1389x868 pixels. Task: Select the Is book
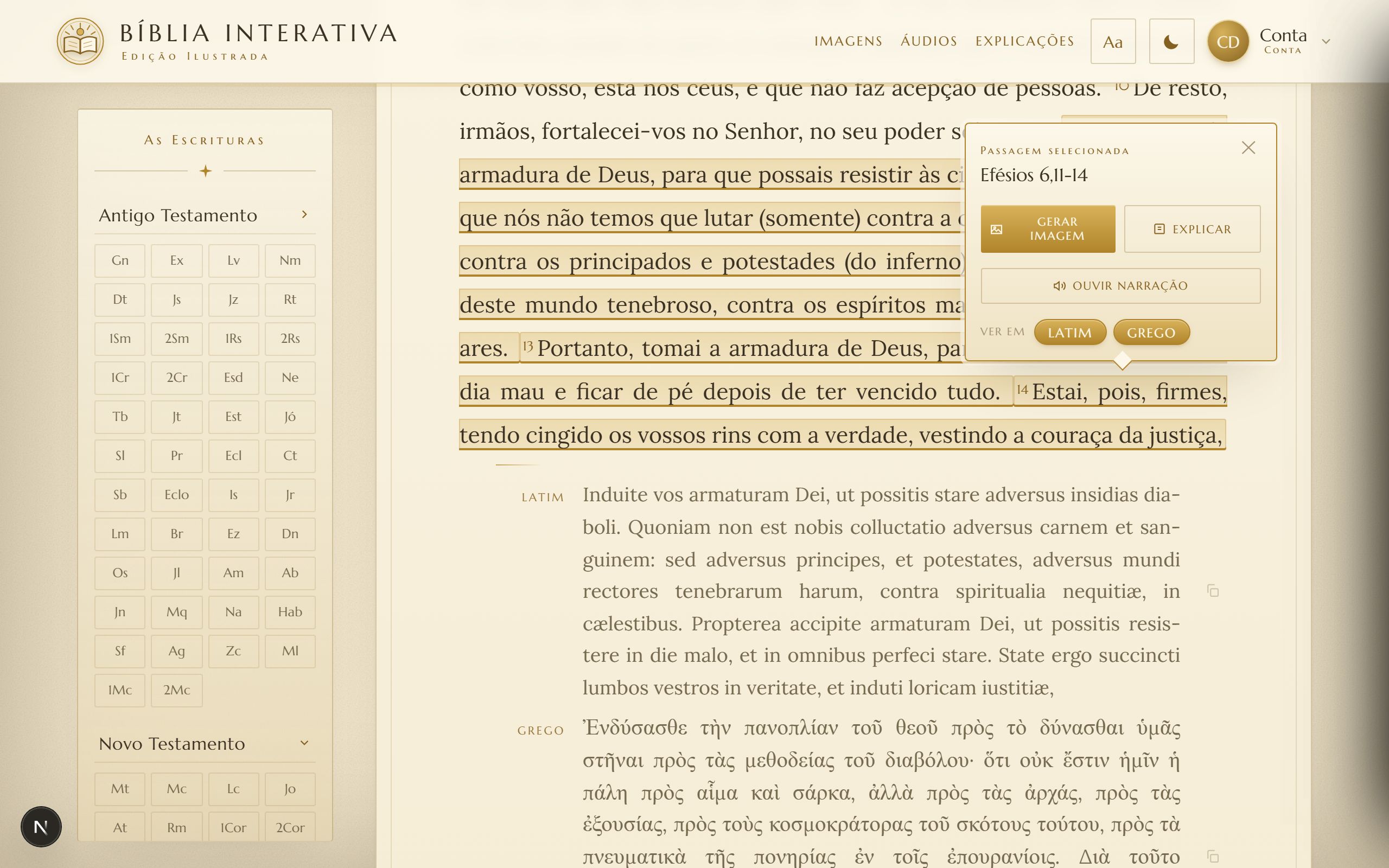pos(234,495)
